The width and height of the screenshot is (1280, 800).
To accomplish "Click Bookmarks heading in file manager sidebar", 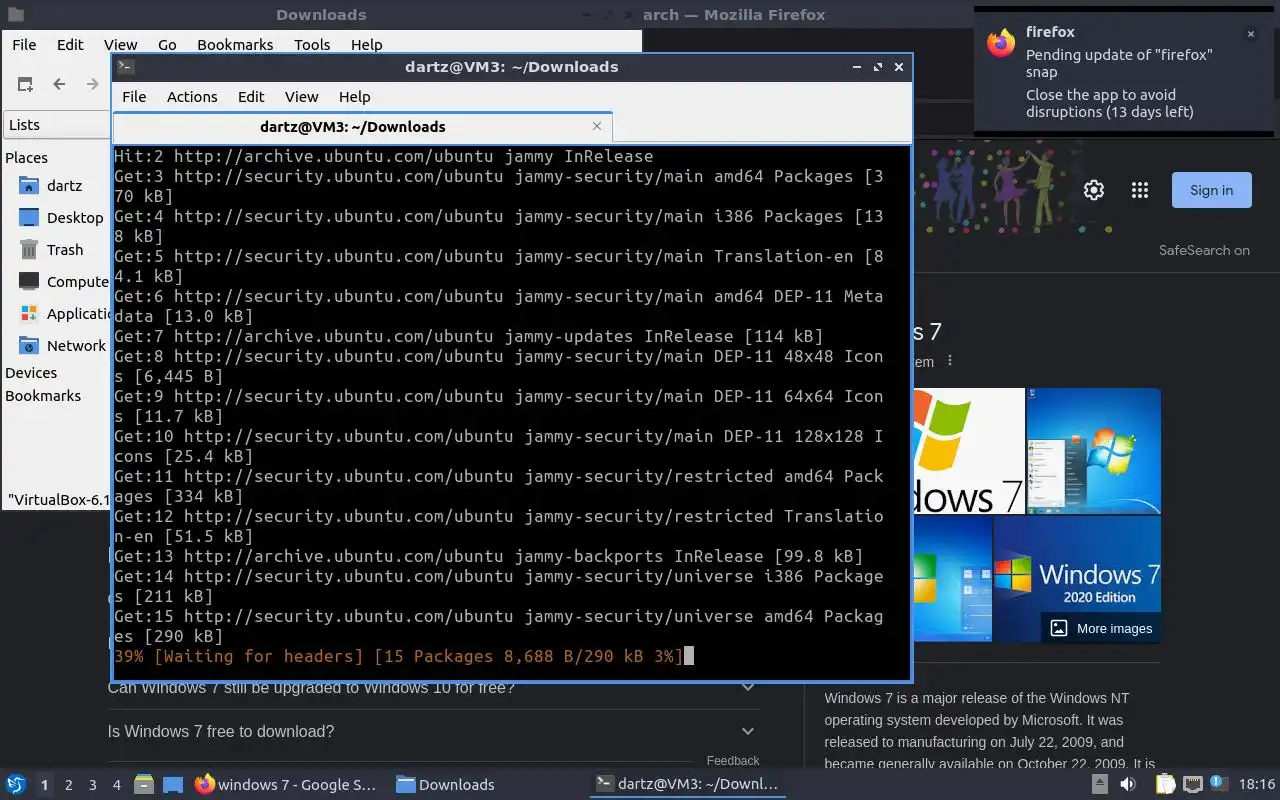I will [43, 396].
